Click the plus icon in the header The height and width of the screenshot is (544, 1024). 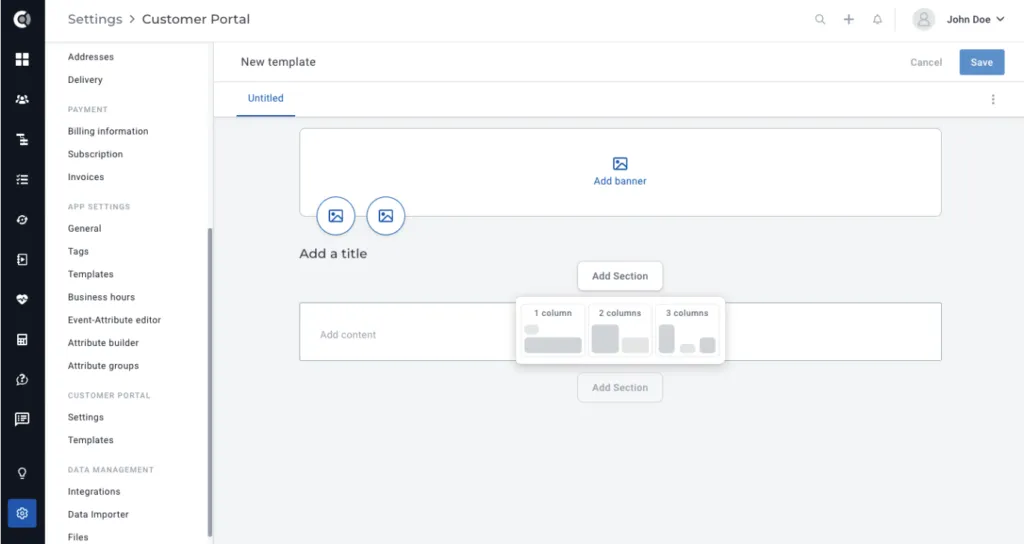click(x=848, y=20)
